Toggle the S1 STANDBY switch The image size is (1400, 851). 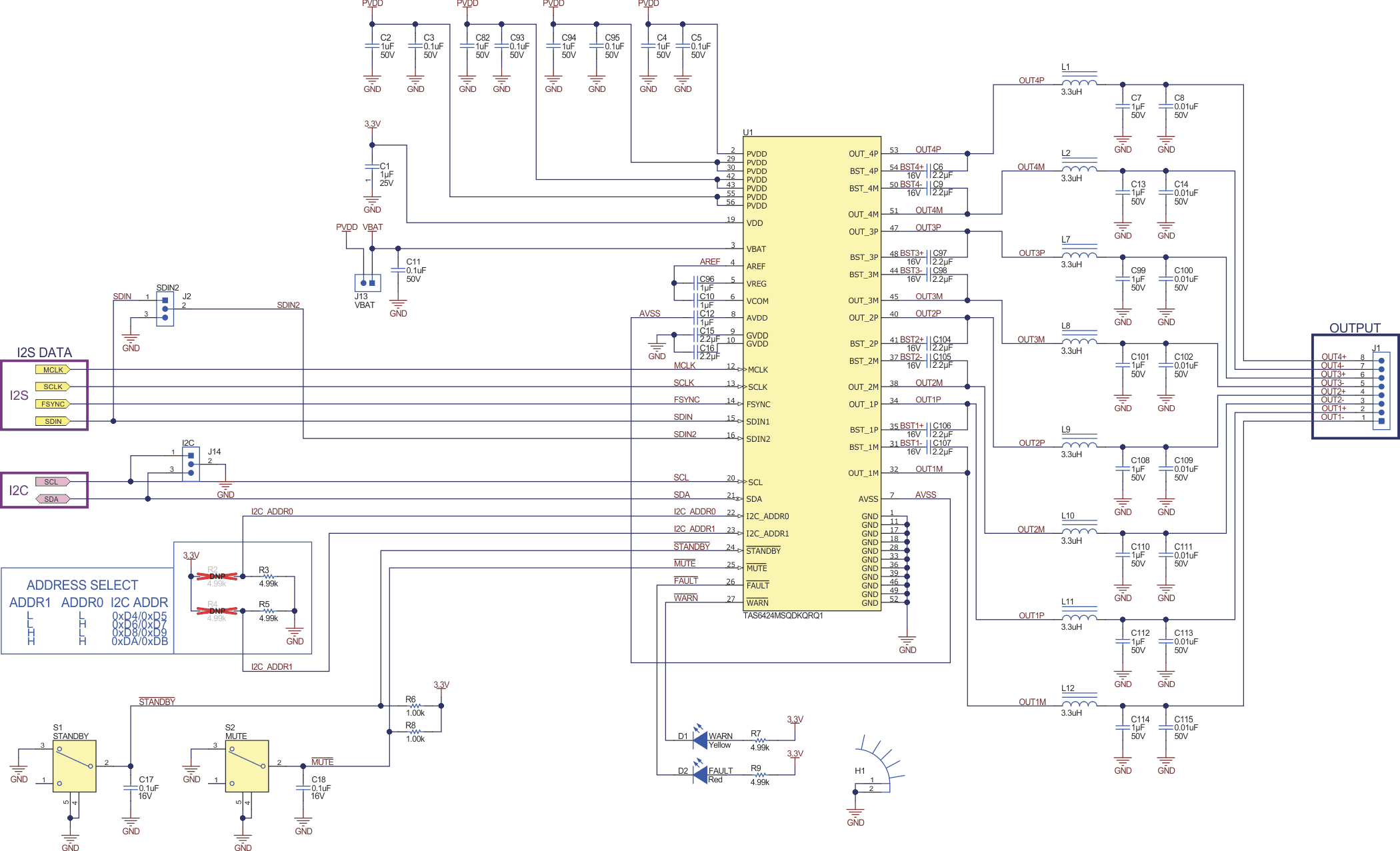point(73,768)
